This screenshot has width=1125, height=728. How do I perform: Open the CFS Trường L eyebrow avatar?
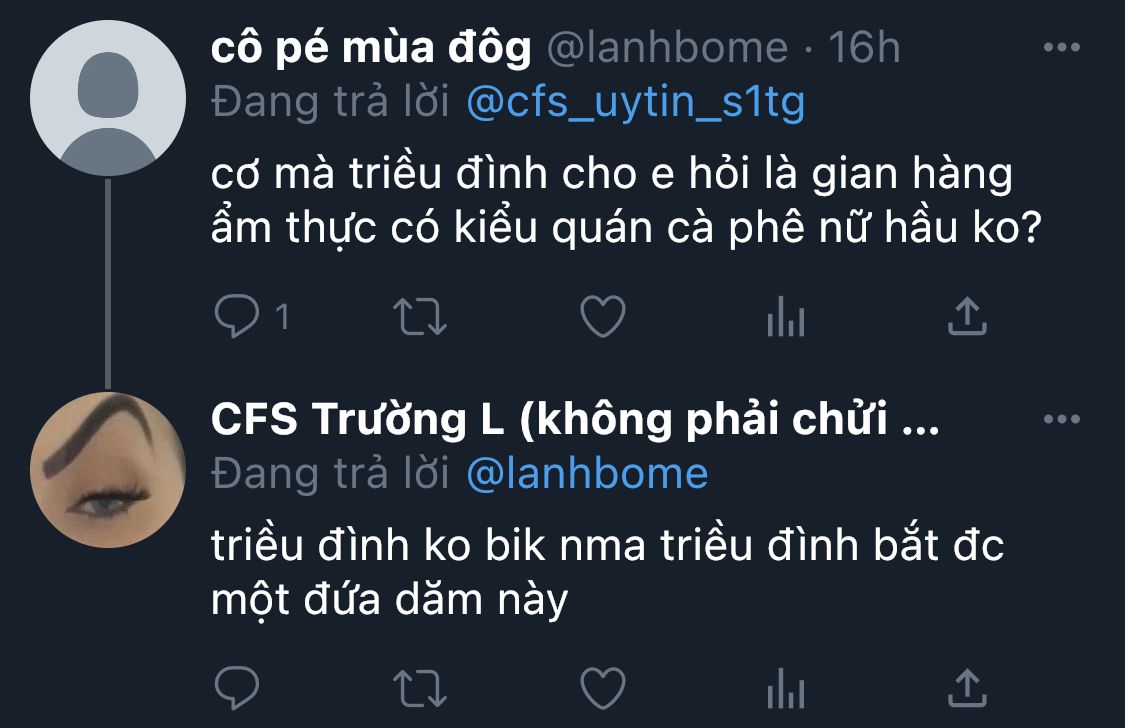click(x=108, y=470)
